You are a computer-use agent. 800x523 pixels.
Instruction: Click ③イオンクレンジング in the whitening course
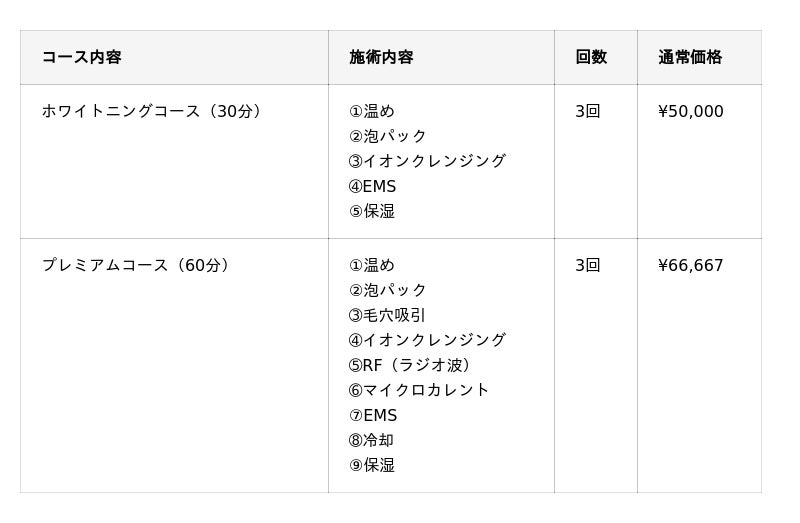[x=427, y=161]
